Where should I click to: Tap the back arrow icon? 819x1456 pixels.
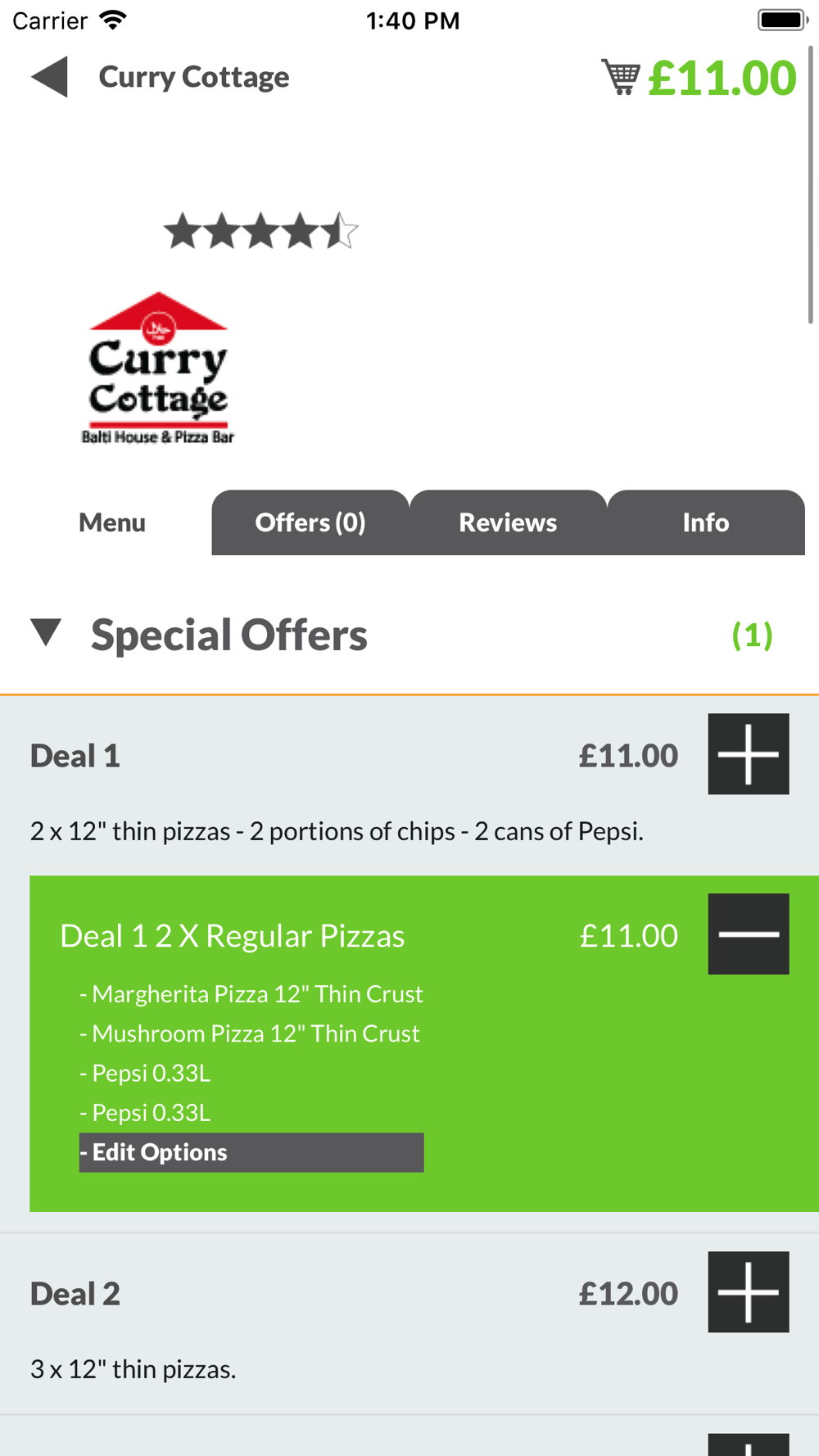click(x=49, y=77)
